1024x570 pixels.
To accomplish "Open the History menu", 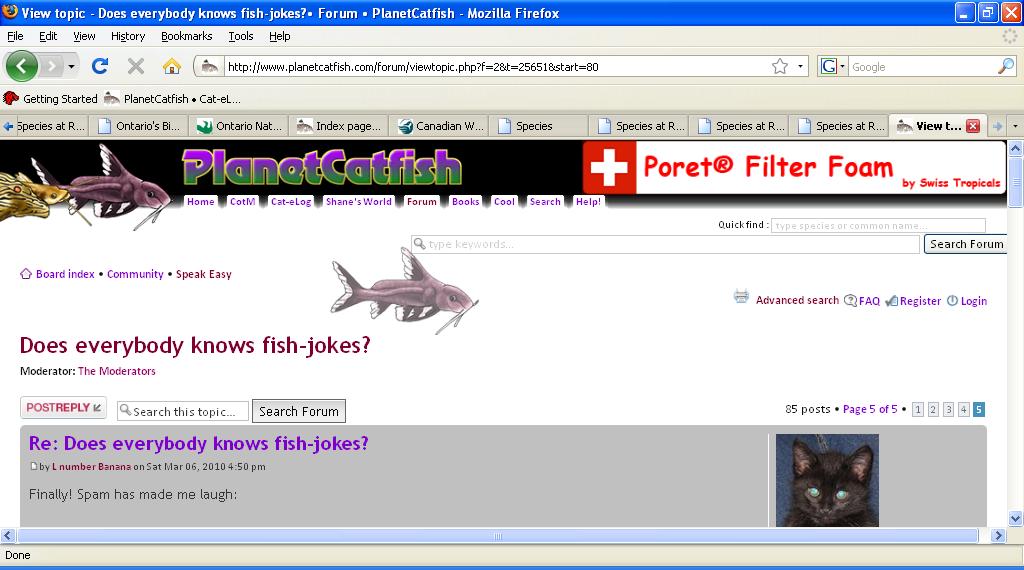I will point(128,36).
